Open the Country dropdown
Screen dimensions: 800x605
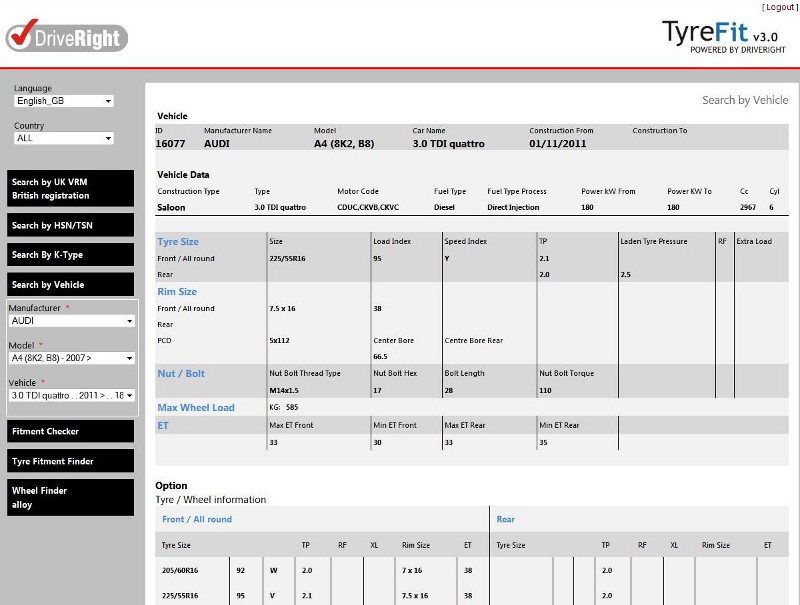[x=64, y=138]
